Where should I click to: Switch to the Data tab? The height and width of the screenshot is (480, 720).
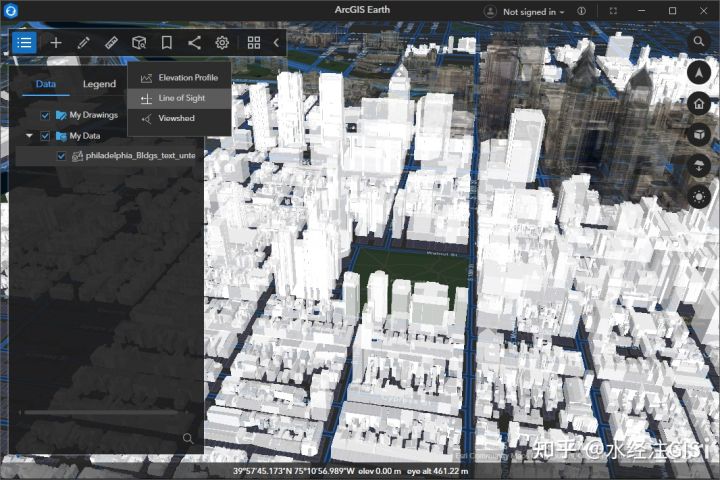click(x=46, y=84)
